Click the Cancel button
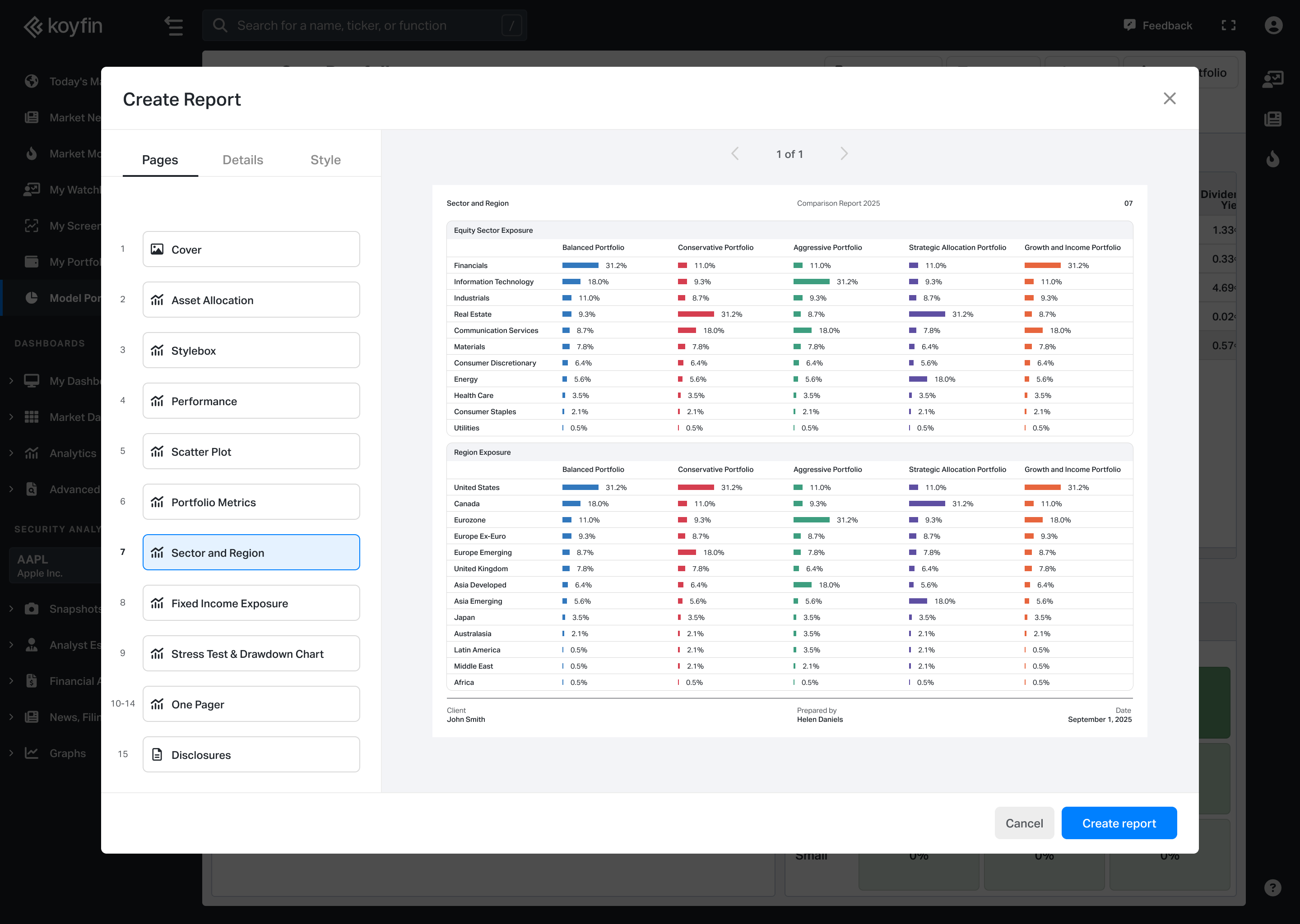 (1024, 823)
